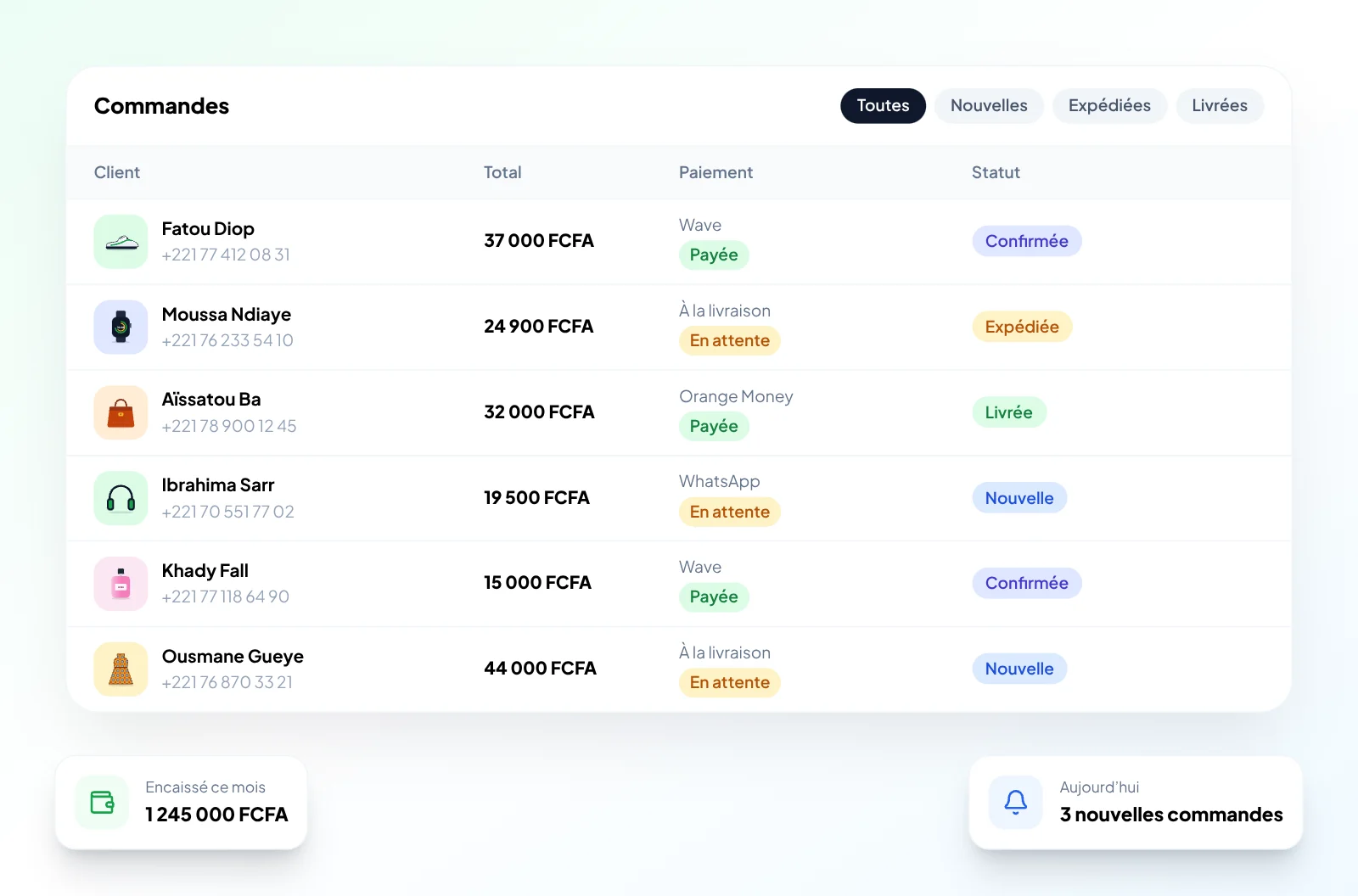Click En attente badge under WhatsApp
The height and width of the screenshot is (896, 1358).
click(730, 512)
